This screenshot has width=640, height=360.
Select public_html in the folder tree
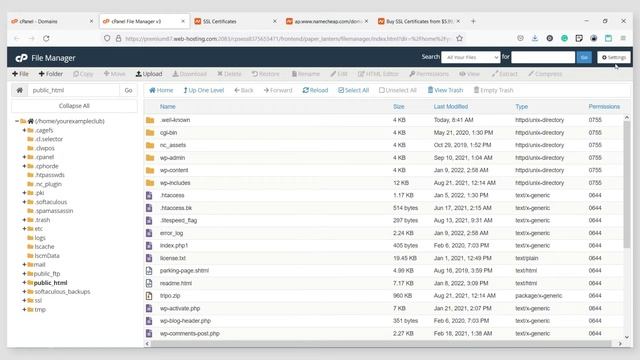click(50, 283)
